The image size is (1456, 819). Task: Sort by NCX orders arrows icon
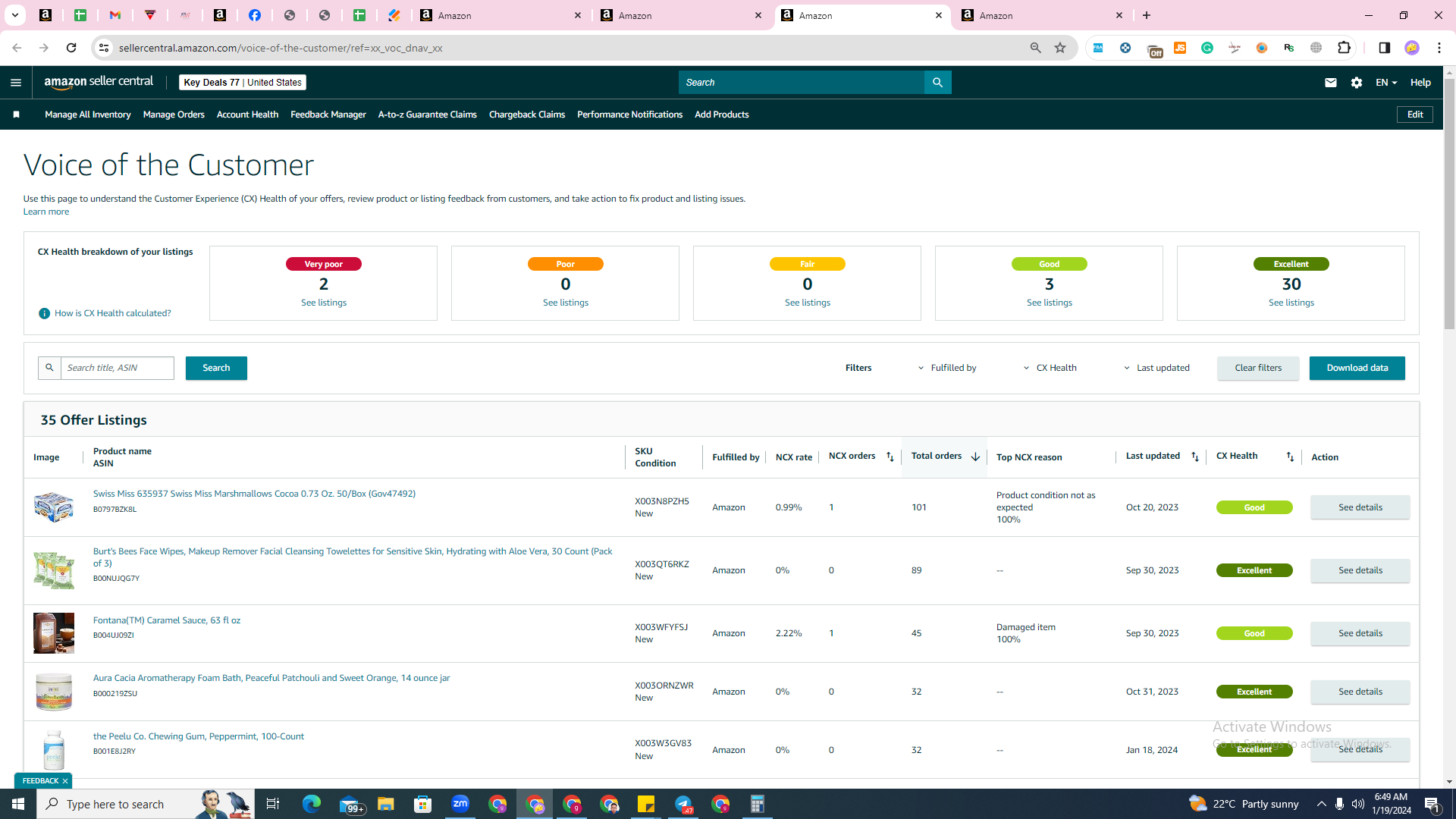890,457
